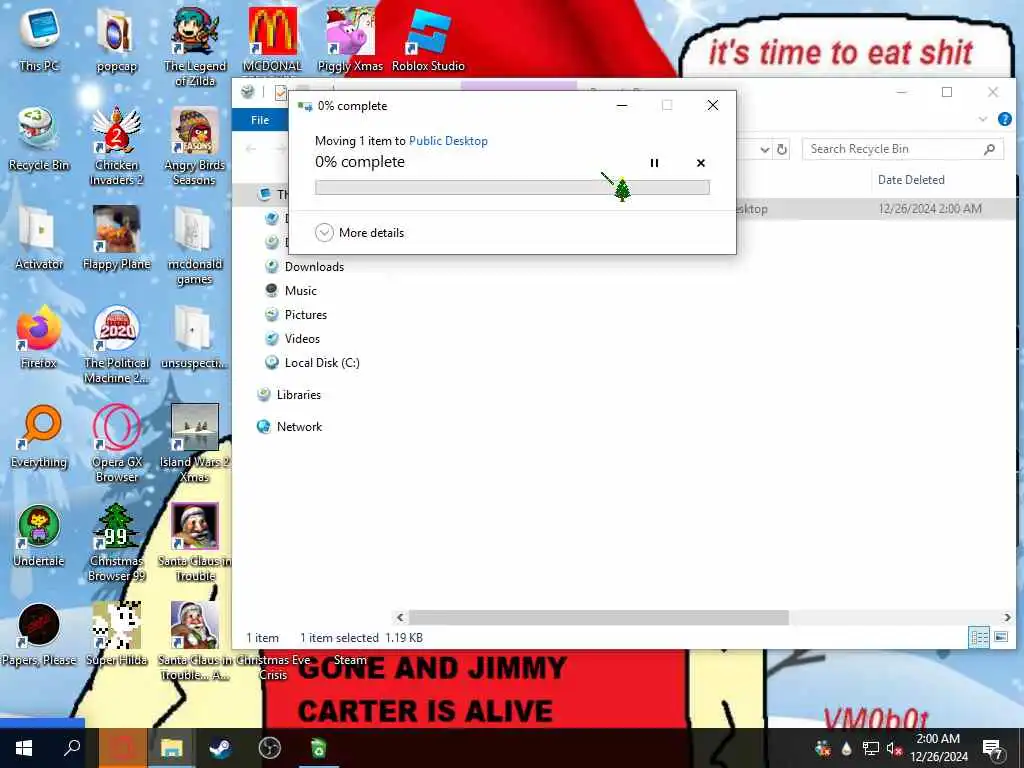Select Local Disk (C:) in sidebar
1024x768 pixels.
pos(322,363)
